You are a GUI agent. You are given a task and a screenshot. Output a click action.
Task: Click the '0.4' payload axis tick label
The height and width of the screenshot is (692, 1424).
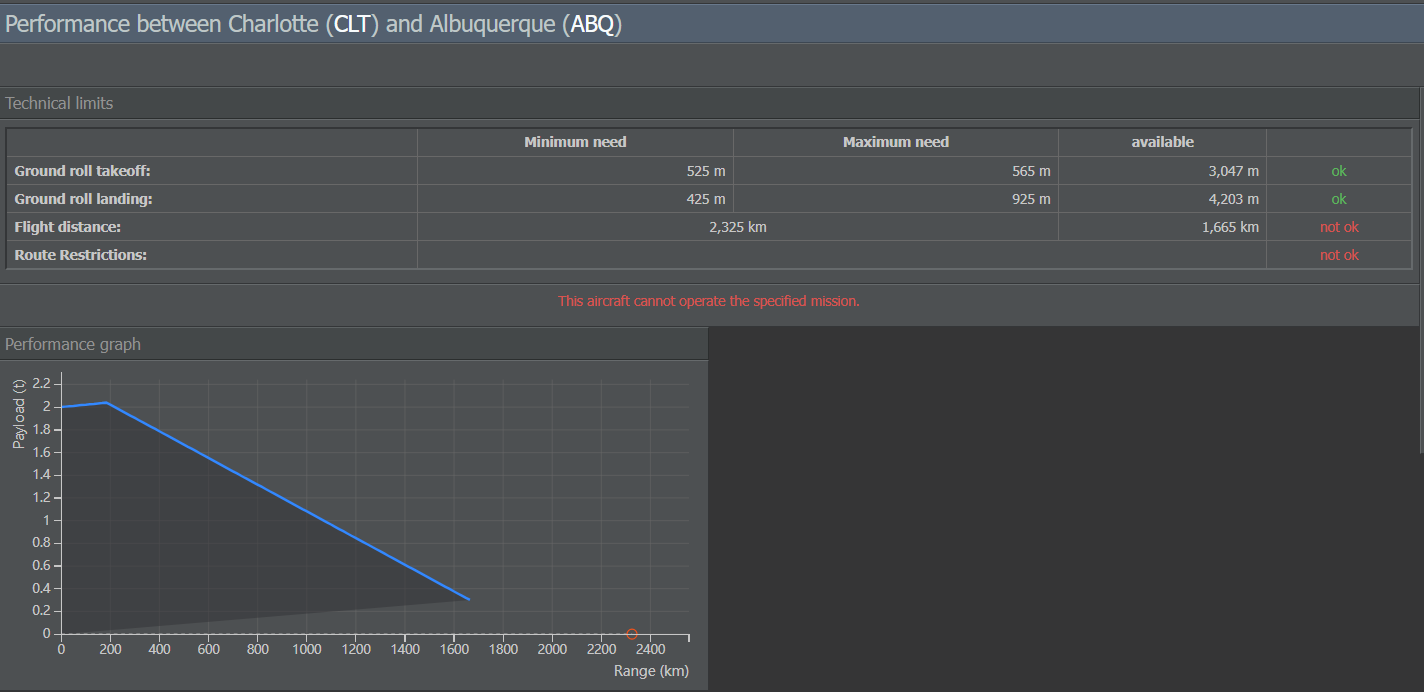[41, 588]
